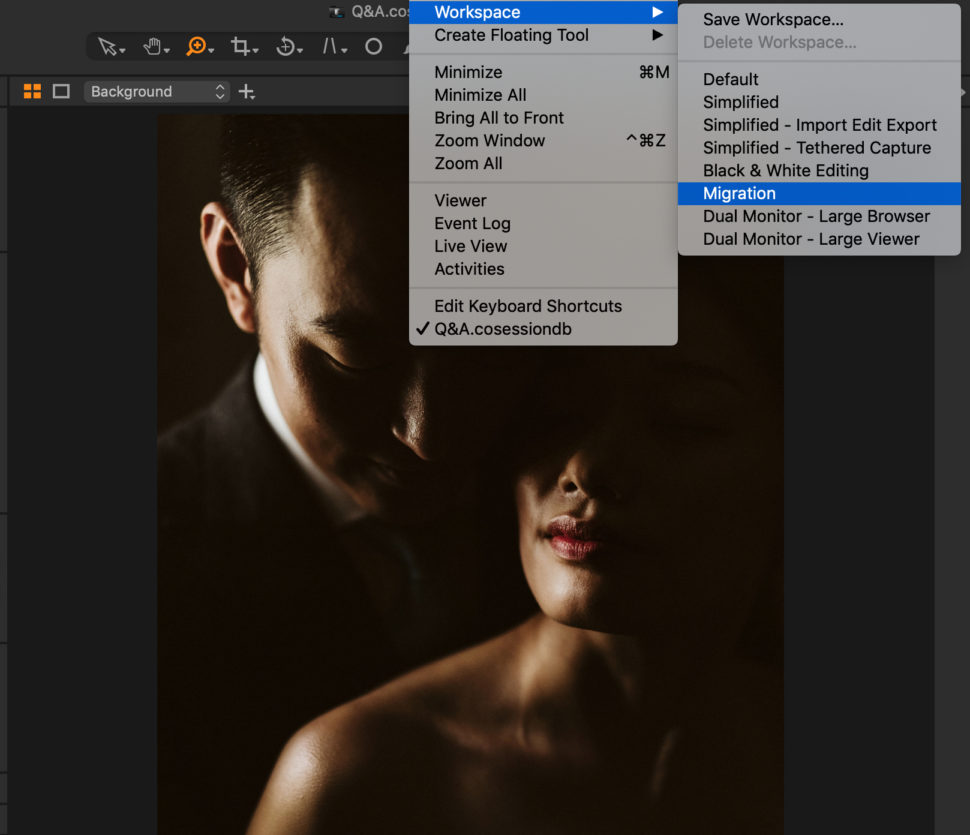Image resolution: width=970 pixels, height=835 pixels.
Task: Open the add-layer plus dropdown
Action: click(246, 91)
